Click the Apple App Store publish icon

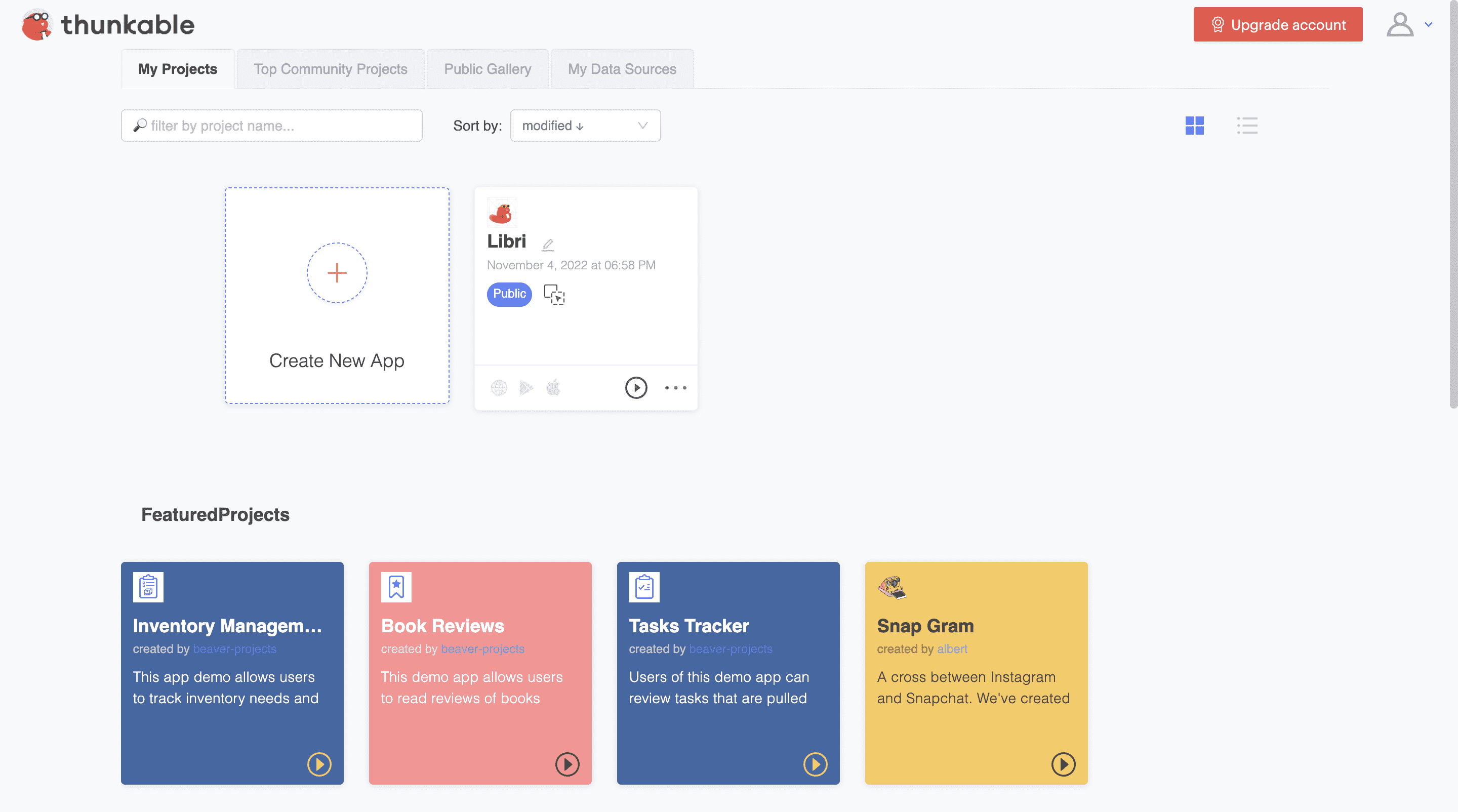(553, 388)
